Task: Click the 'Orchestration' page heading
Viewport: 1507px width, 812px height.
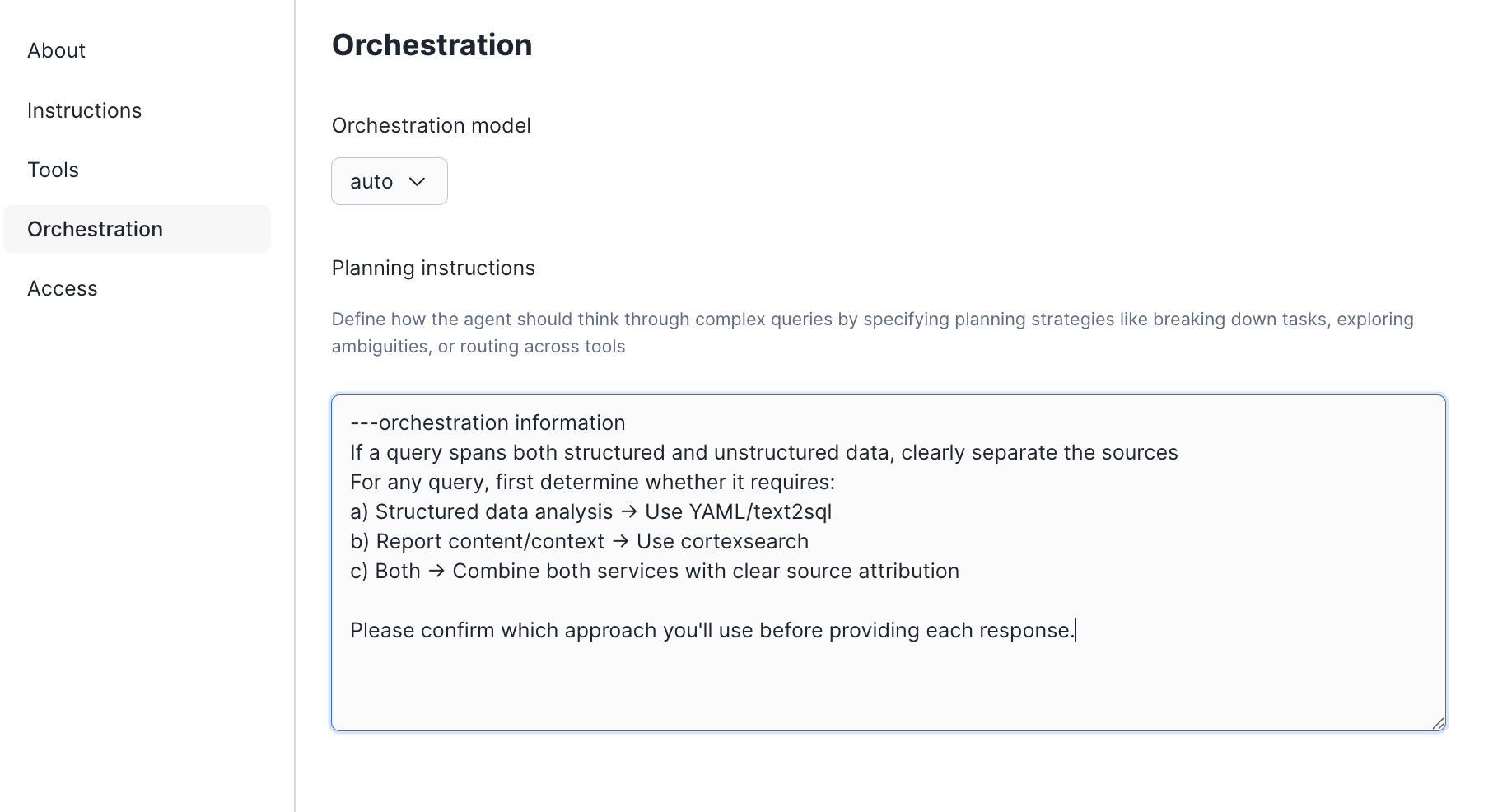Action: (x=432, y=45)
